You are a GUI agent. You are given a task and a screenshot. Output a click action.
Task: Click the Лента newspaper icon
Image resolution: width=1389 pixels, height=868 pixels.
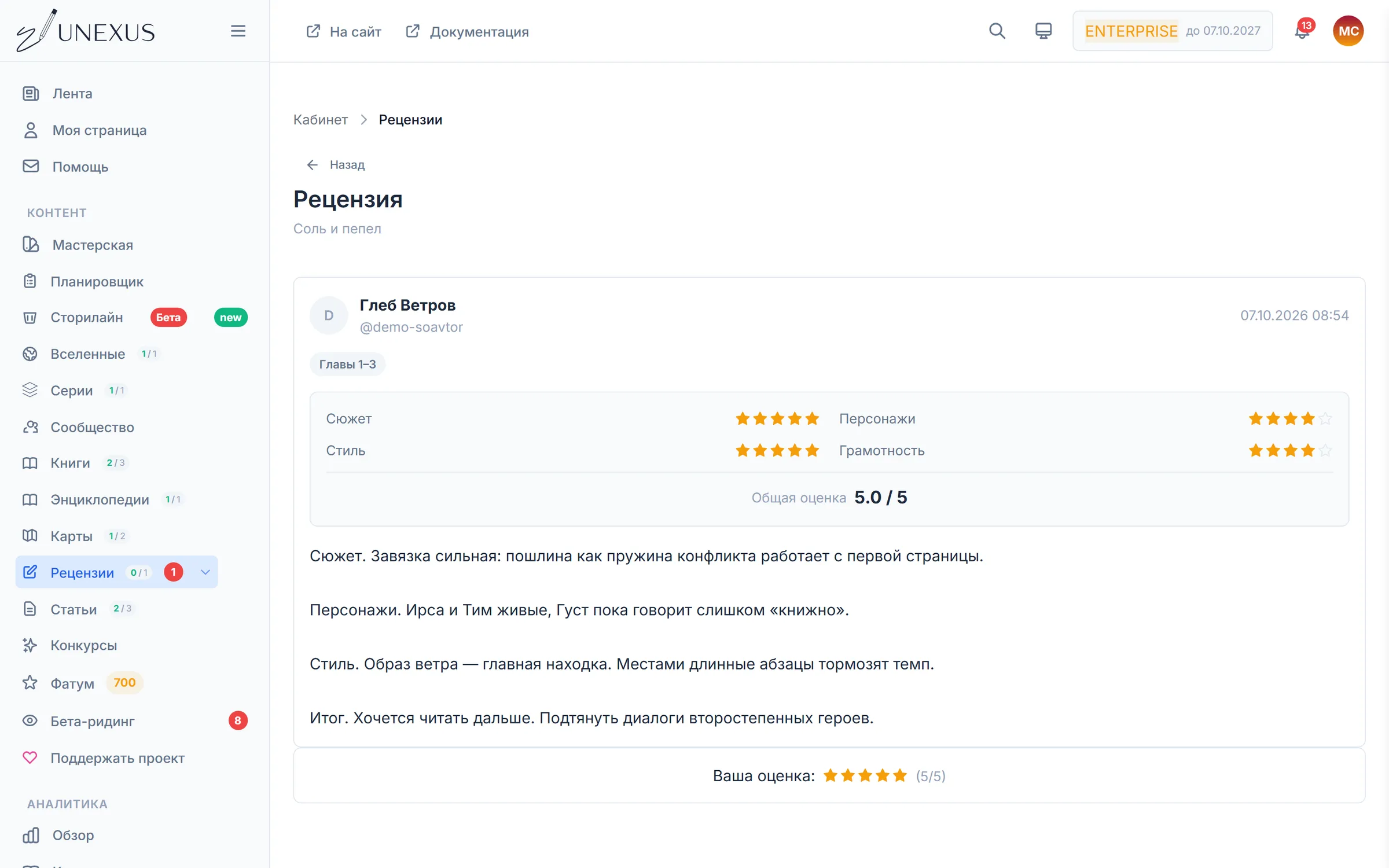click(x=31, y=93)
